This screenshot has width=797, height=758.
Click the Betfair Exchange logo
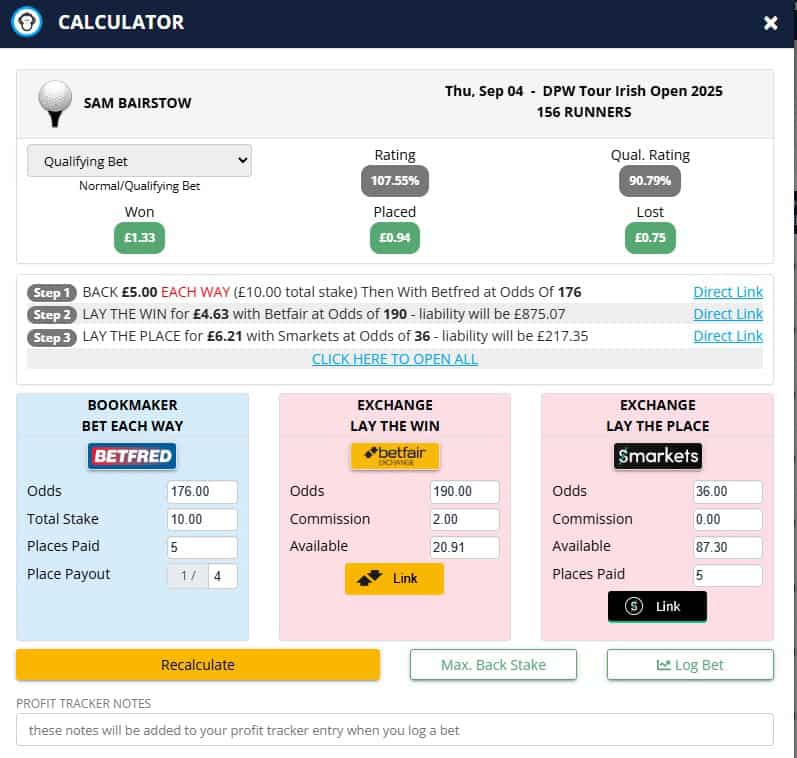pos(394,457)
